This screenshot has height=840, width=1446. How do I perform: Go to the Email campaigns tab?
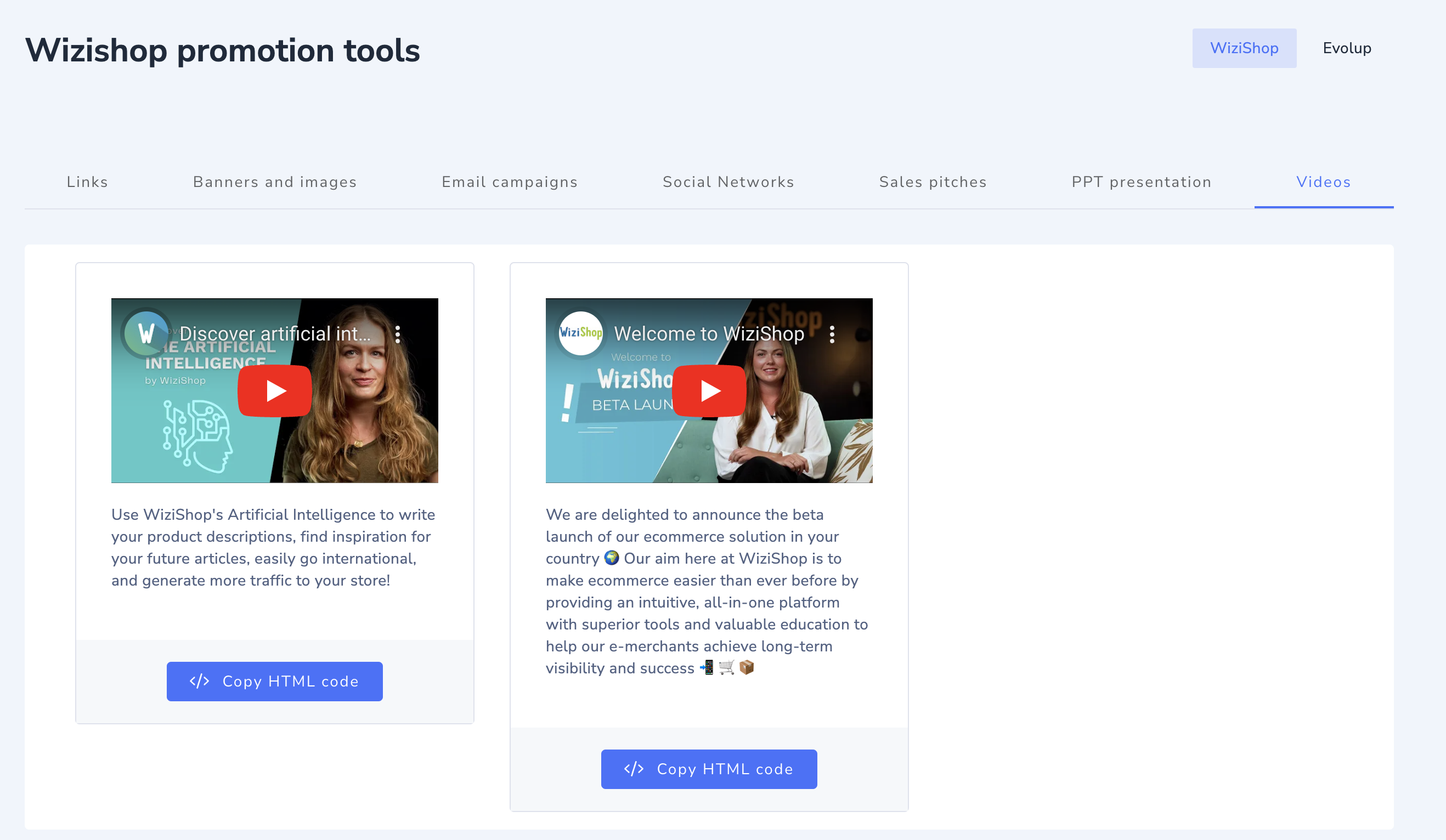[x=510, y=181]
